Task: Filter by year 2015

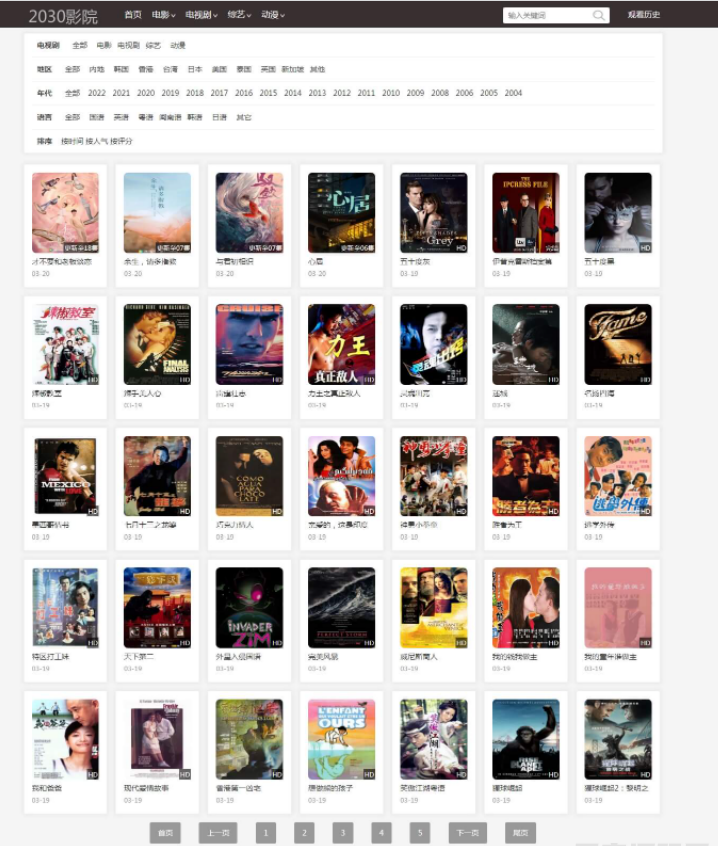Action: [268, 93]
